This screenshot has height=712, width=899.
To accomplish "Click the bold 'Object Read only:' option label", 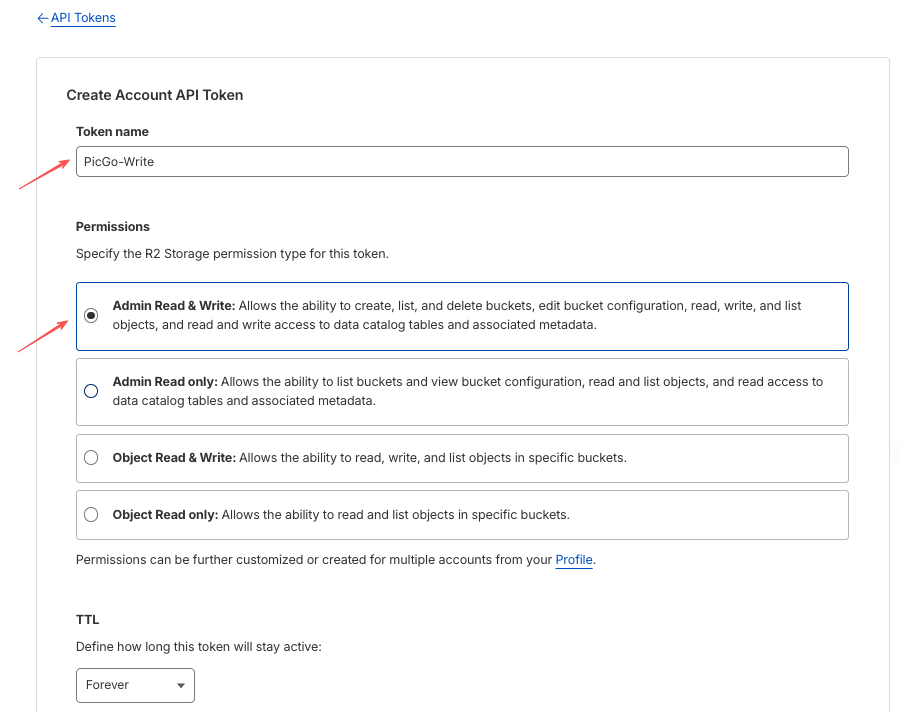I will coord(165,515).
